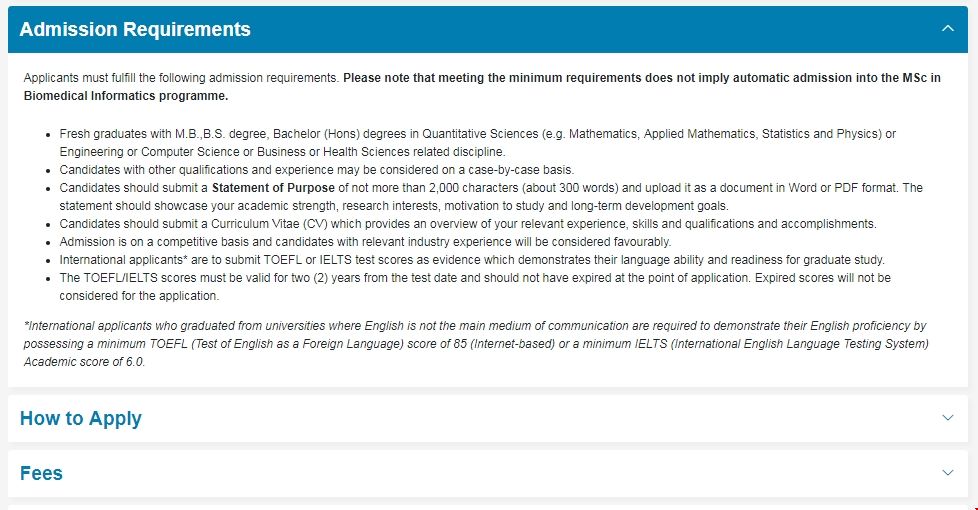Click the Fees down-chevron icon

pos(948,473)
